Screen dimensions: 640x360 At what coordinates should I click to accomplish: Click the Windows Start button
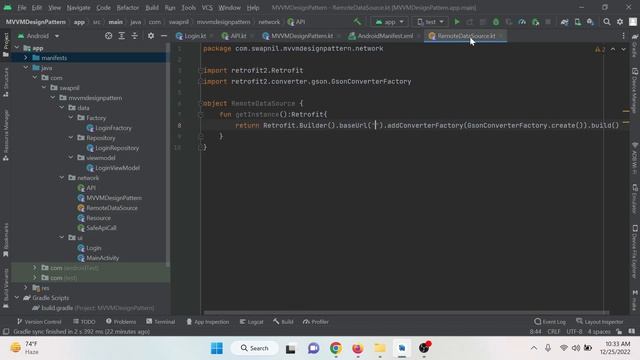217,348
